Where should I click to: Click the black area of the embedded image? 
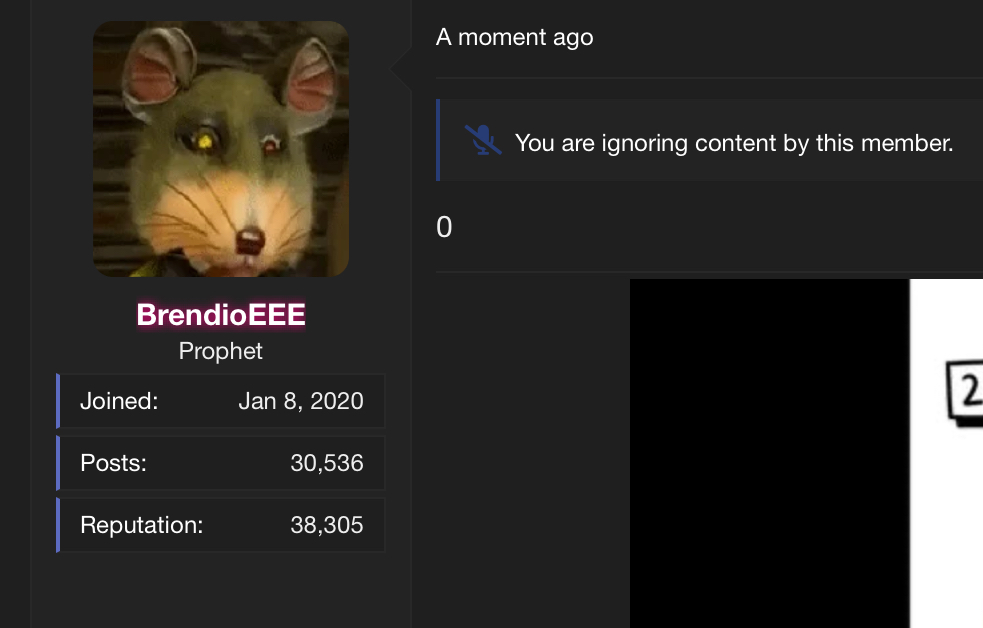(x=769, y=453)
